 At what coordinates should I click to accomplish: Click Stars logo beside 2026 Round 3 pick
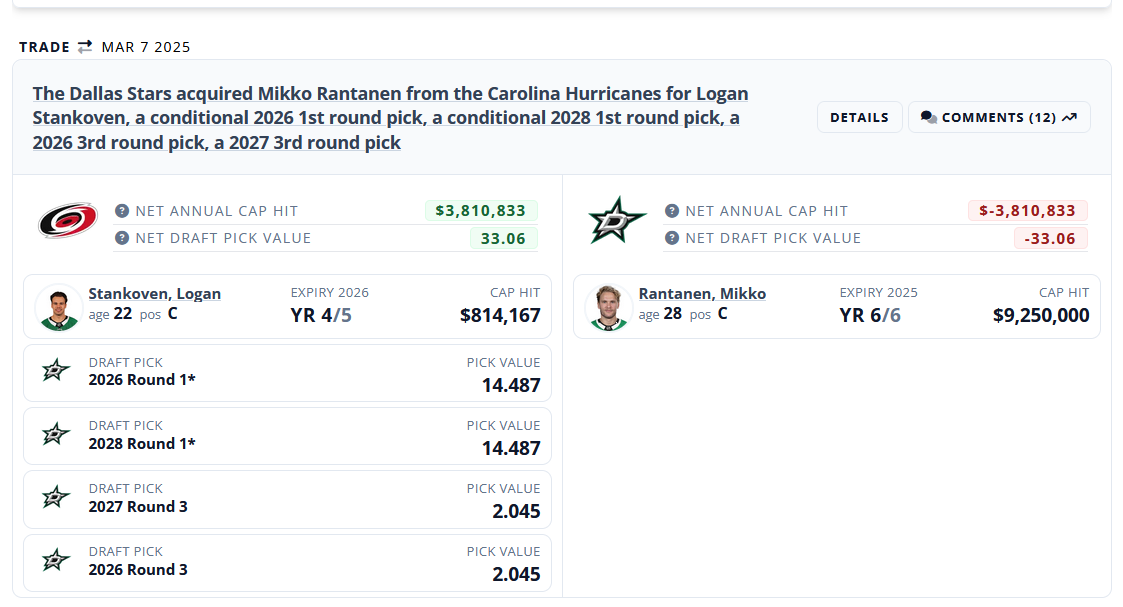coord(56,560)
